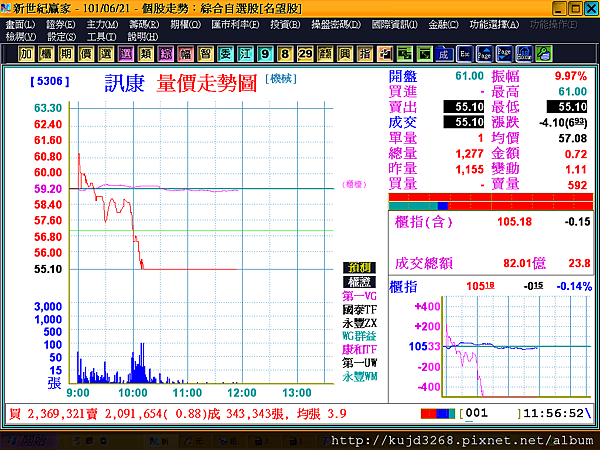This screenshot has height=450, width=600.
Task: Select the 第一VG warrant entry
Action: 359,296
